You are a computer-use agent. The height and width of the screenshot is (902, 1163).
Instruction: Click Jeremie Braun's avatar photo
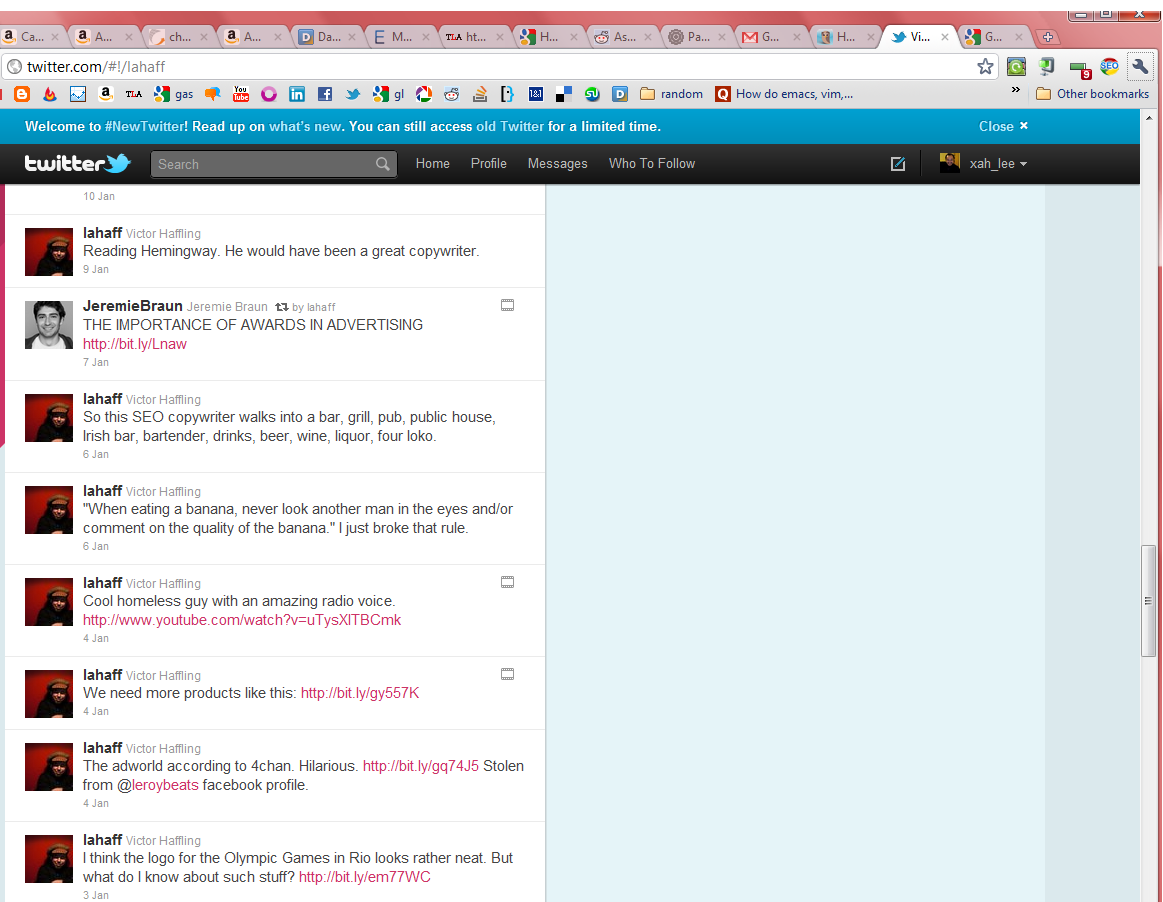(49, 325)
